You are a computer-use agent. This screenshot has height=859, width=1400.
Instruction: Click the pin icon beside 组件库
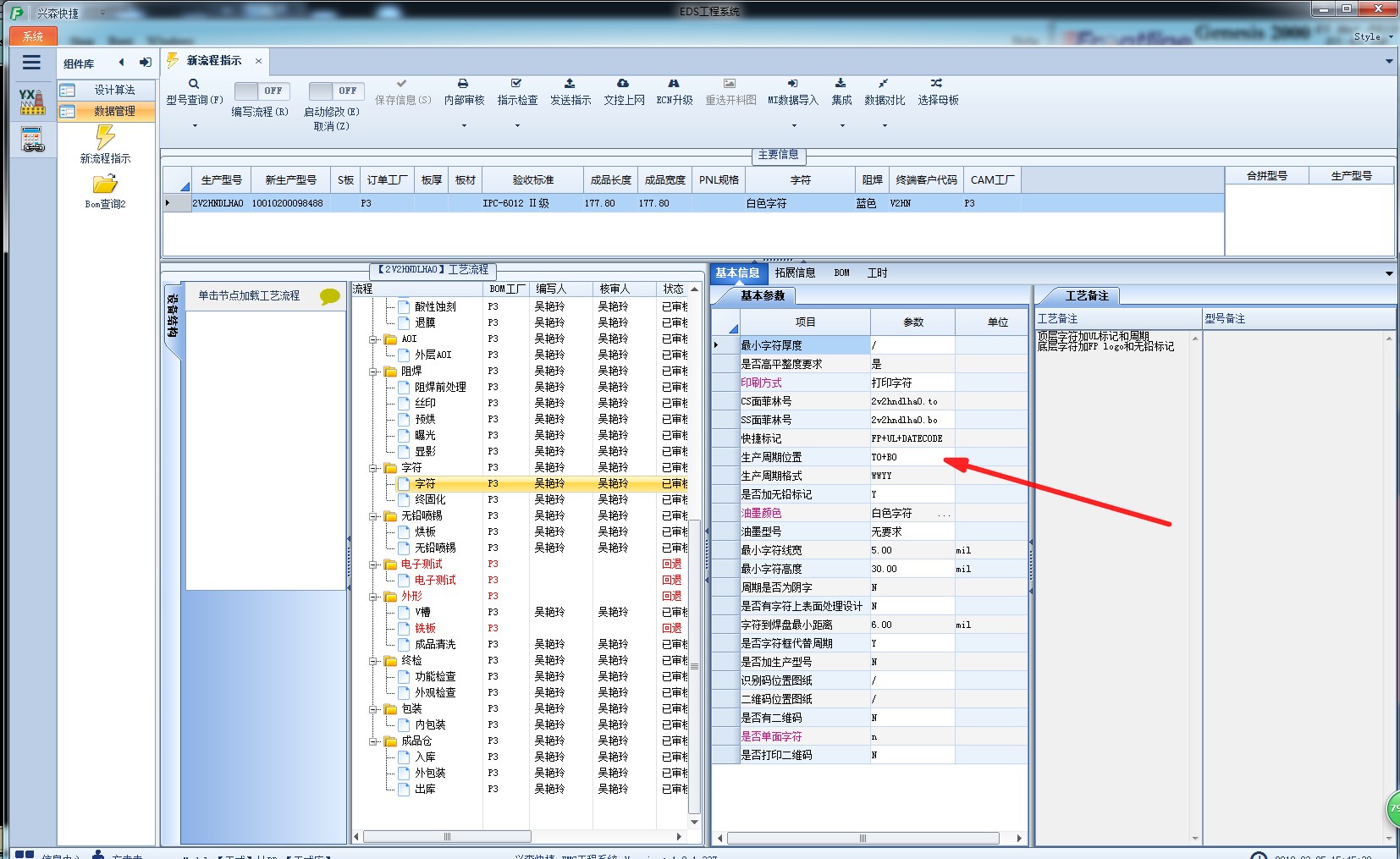[x=145, y=62]
